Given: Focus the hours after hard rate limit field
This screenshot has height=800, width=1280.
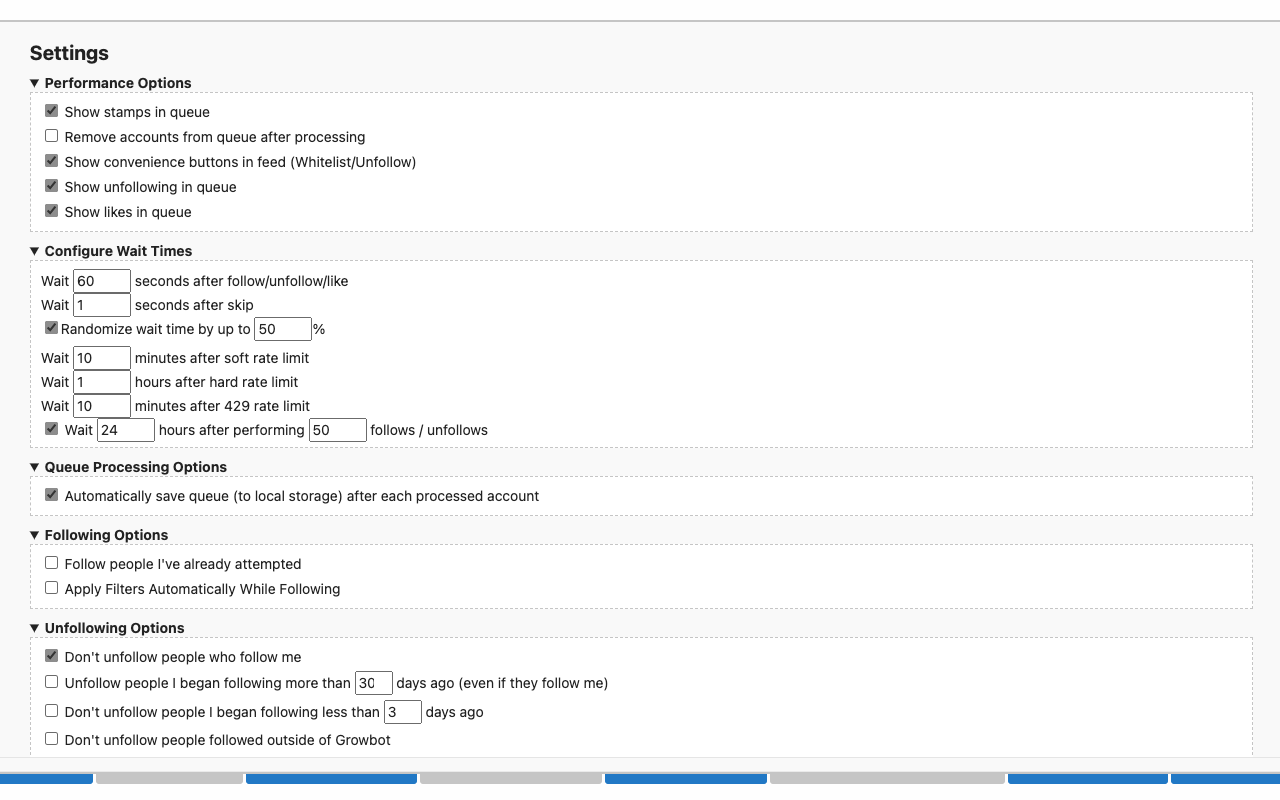Looking at the screenshot, I should (102, 382).
